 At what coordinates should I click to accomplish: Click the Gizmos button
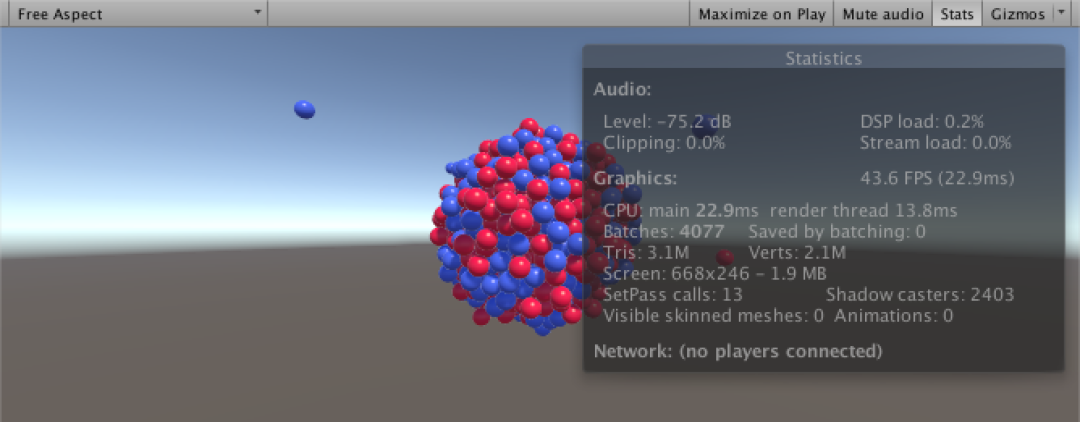(x=1017, y=14)
